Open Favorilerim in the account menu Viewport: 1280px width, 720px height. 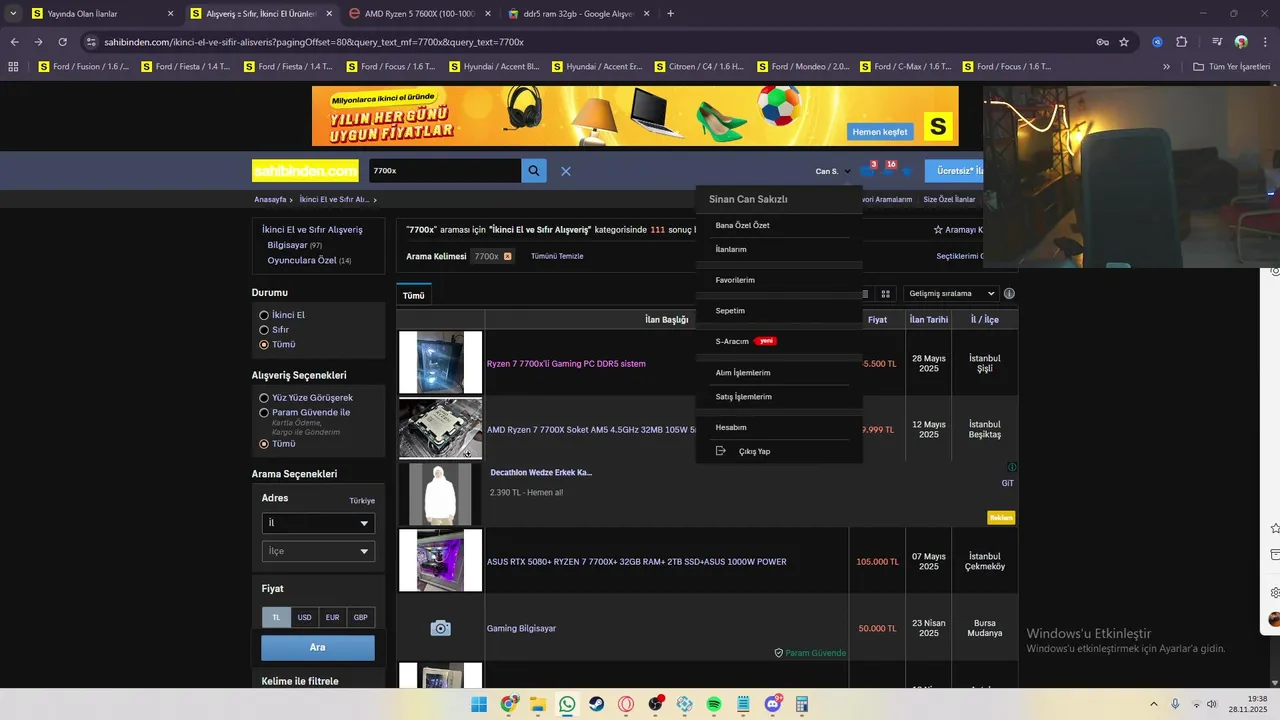coord(735,280)
